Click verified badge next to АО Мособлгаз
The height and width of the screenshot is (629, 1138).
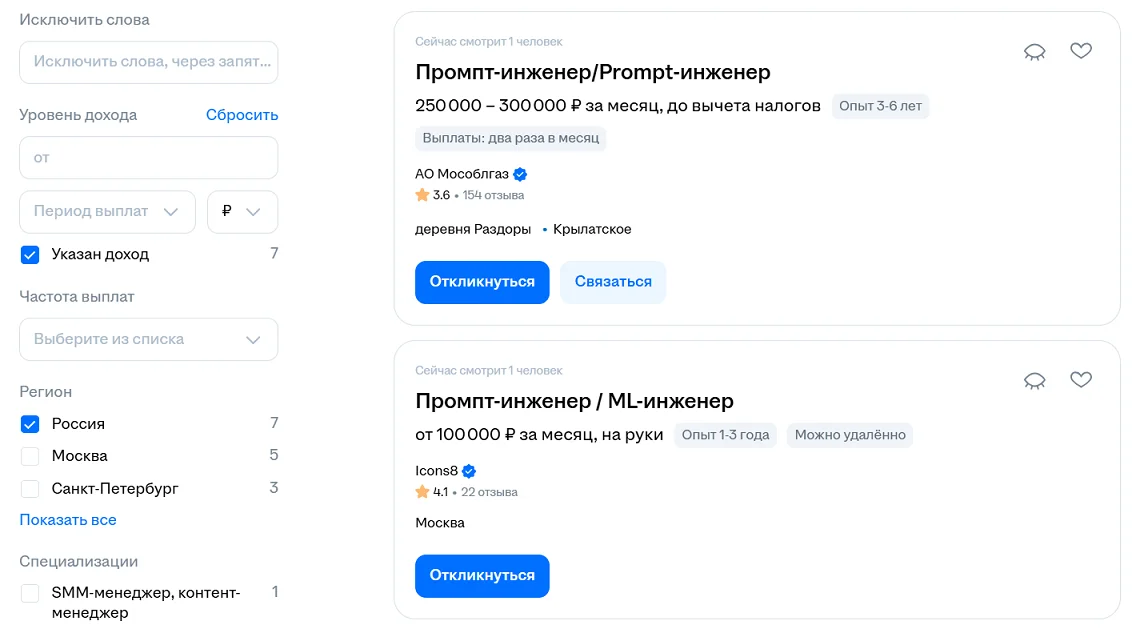coord(520,174)
